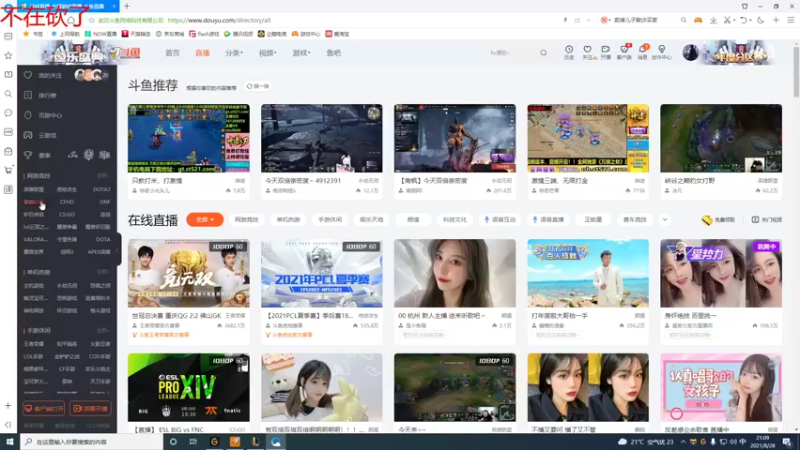Expand more live categories chevron after 赛车竞技
This screenshot has height=450, width=800.
click(665, 219)
